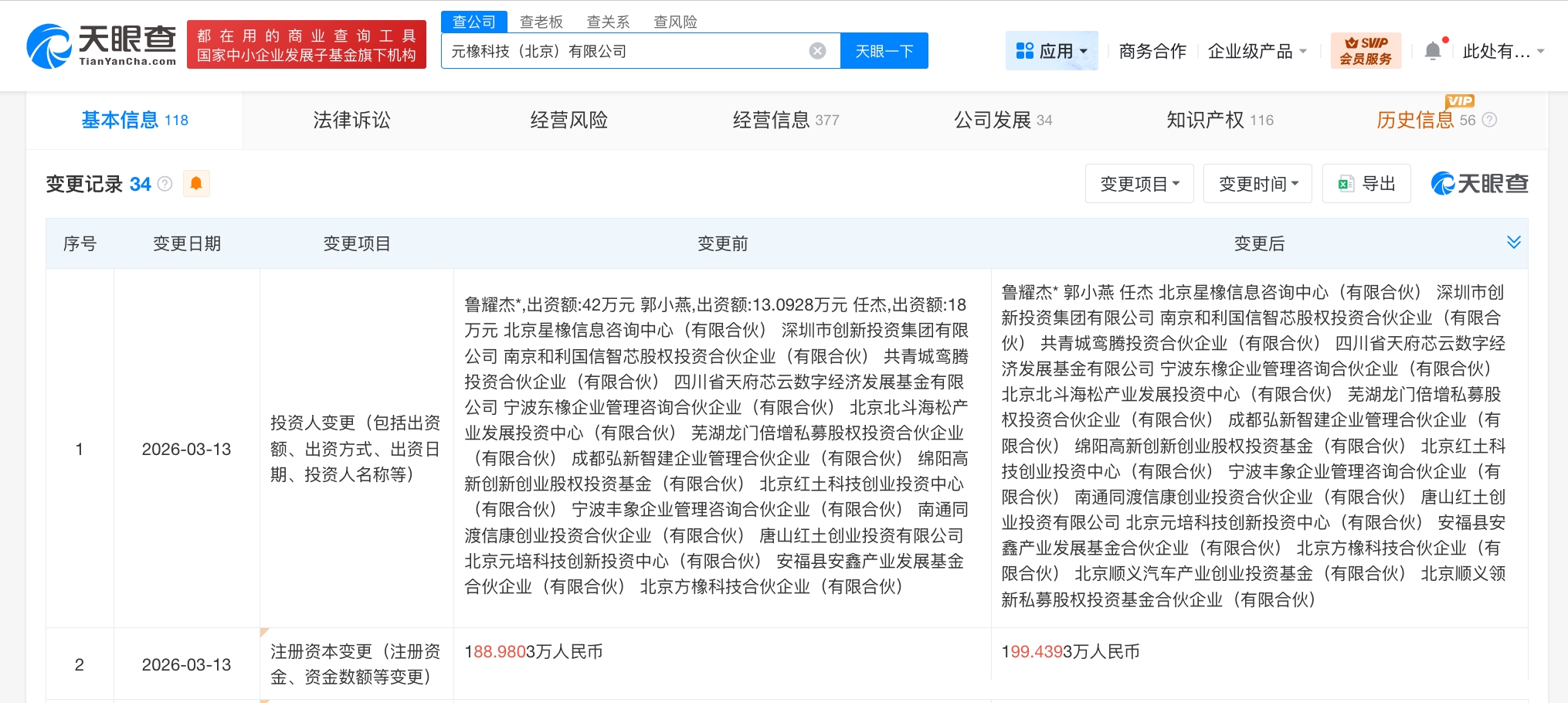The width and height of the screenshot is (1568, 703).
Task: Click the TianYanCha logo icon
Action: [48, 46]
